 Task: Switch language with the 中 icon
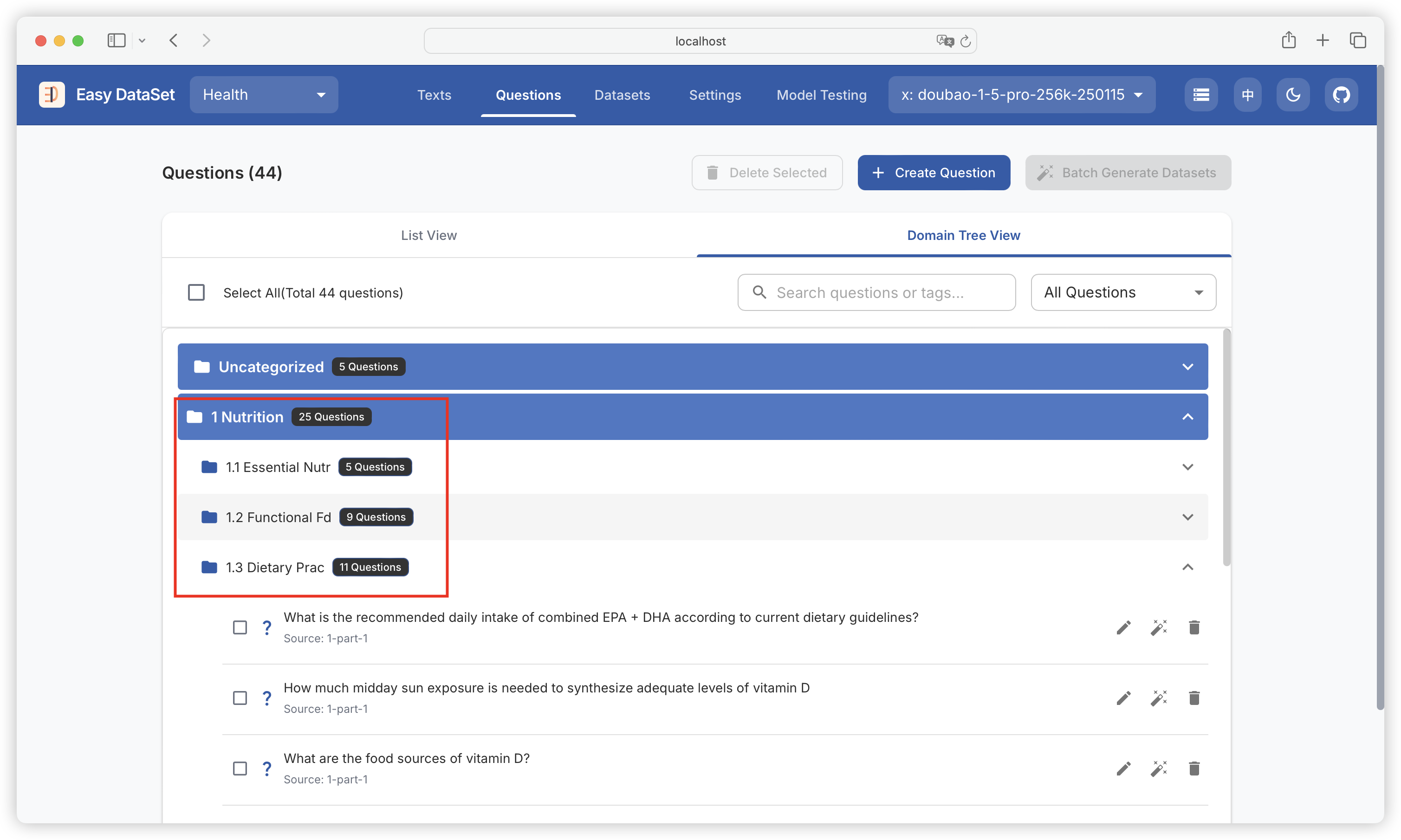pyautogui.click(x=1247, y=95)
